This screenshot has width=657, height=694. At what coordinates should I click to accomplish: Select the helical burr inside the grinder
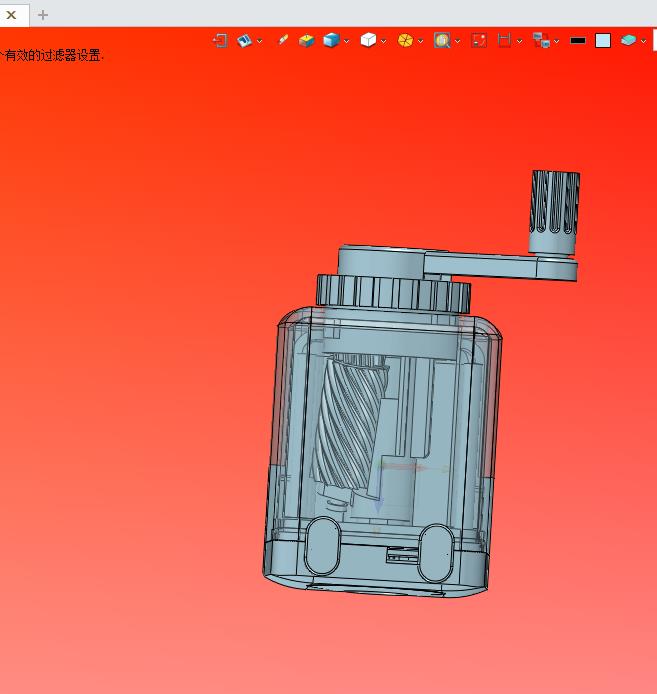(x=350, y=423)
